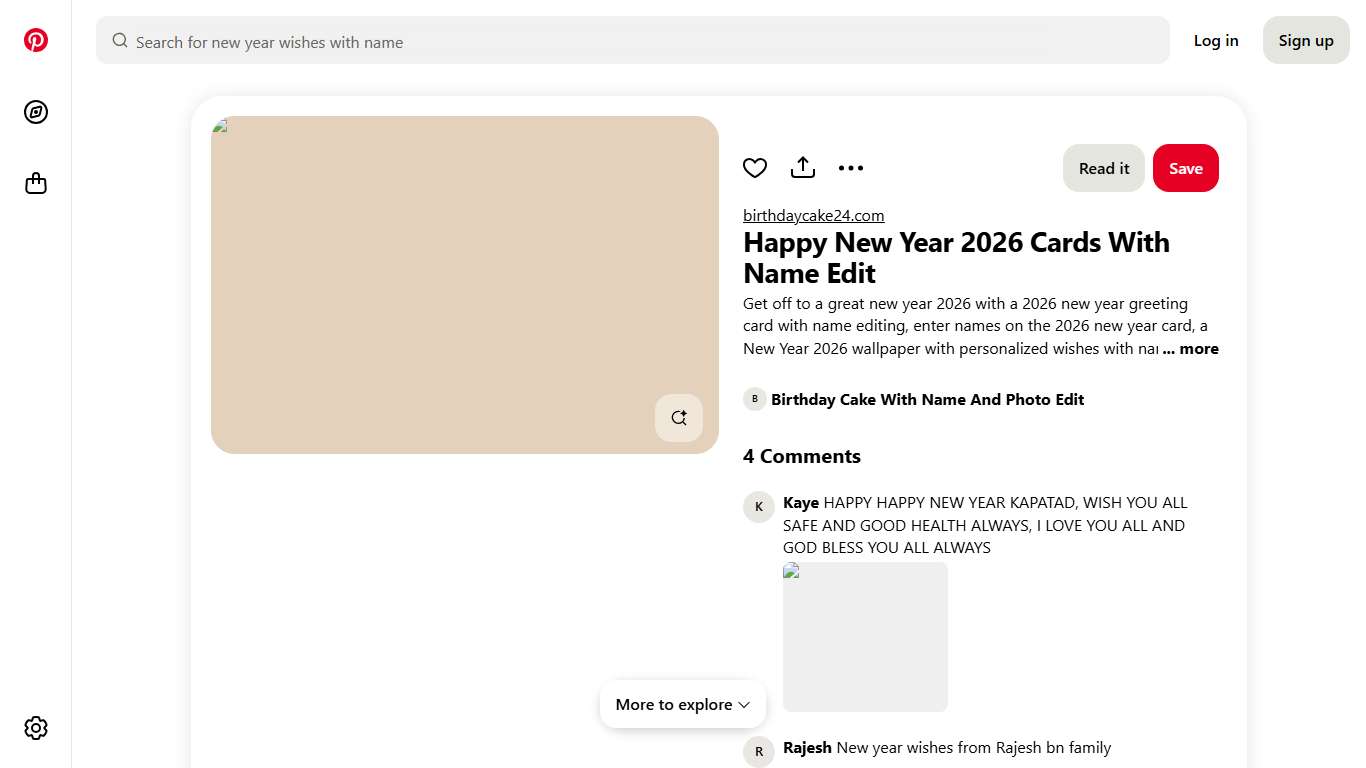Click the Sign up button
This screenshot has height=768, width=1366.
tap(1305, 40)
